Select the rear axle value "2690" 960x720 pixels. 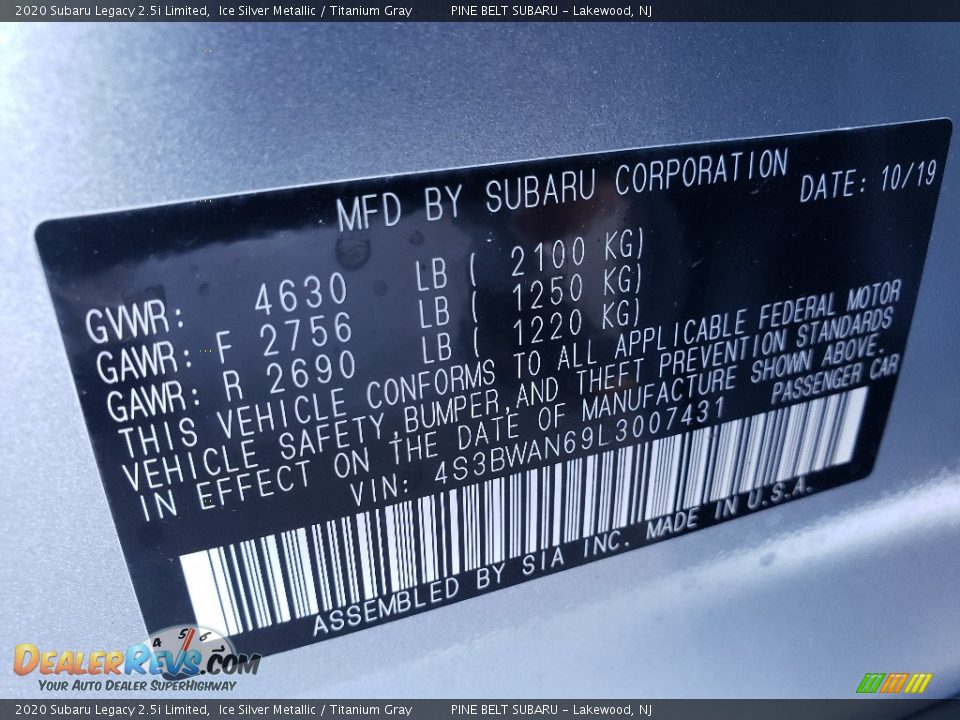point(312,372)
